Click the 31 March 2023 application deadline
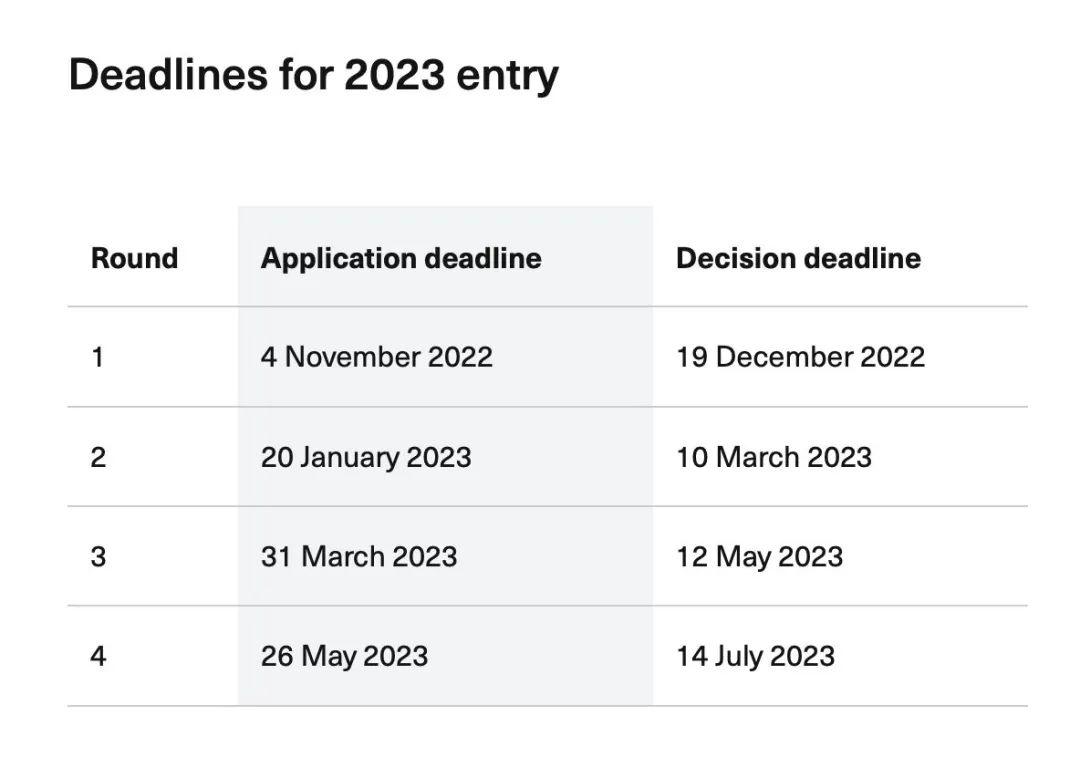Image resolution: width=1080 pixels, height=757 pixels. pyautogui.click(x=358, y=556)
